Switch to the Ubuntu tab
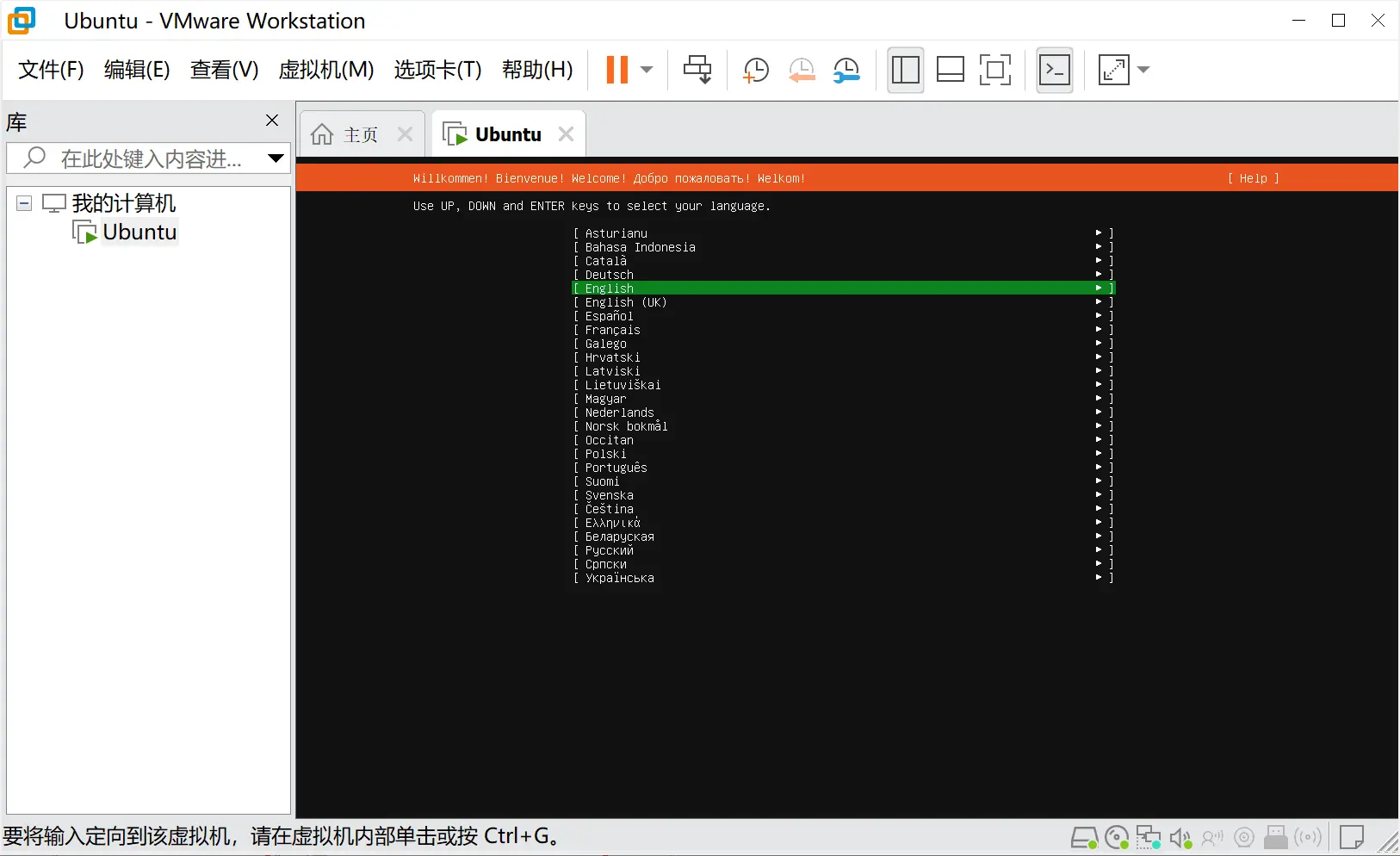Screen dimensions: 1400x856 coord(508,135)
